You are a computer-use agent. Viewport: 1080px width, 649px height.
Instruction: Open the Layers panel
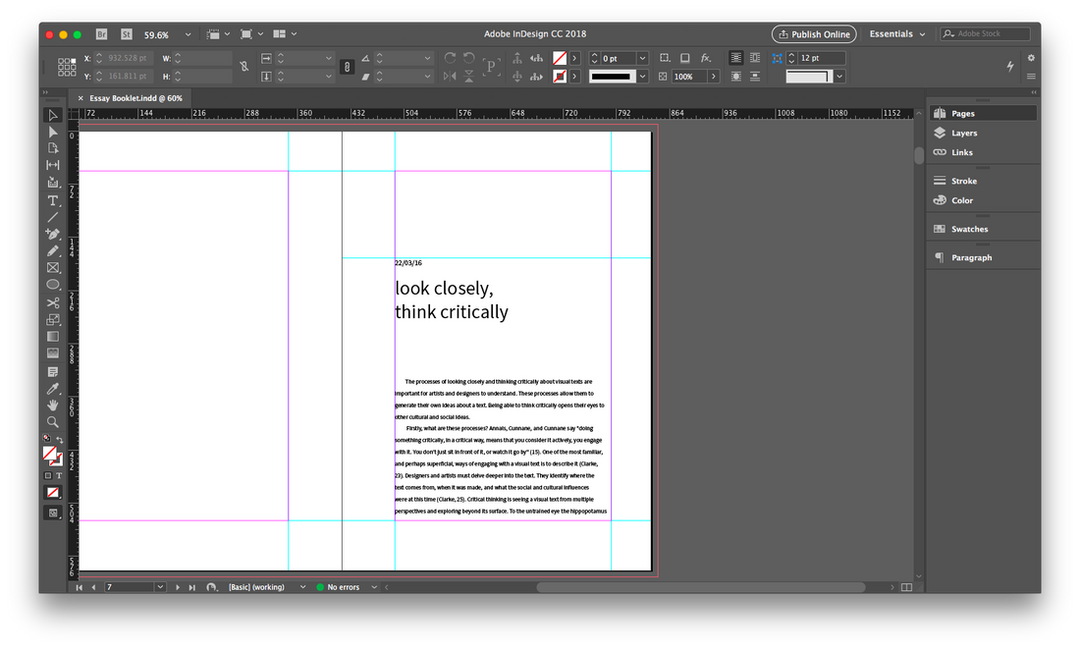tap(963, 133)
